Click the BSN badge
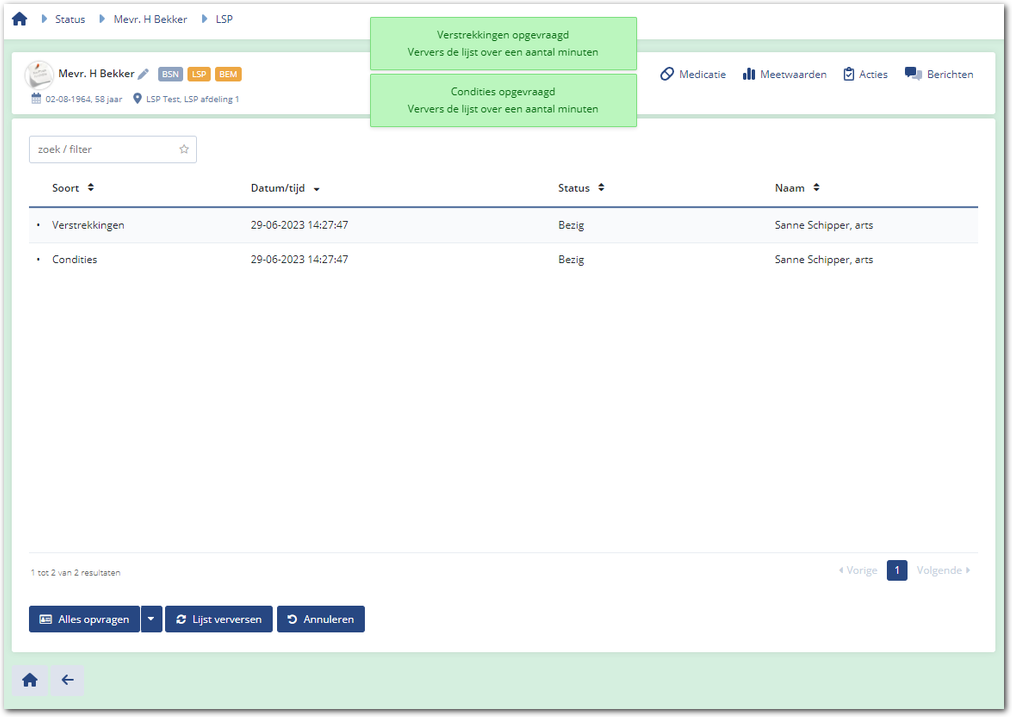1012x717 pixels. point(171,74)
